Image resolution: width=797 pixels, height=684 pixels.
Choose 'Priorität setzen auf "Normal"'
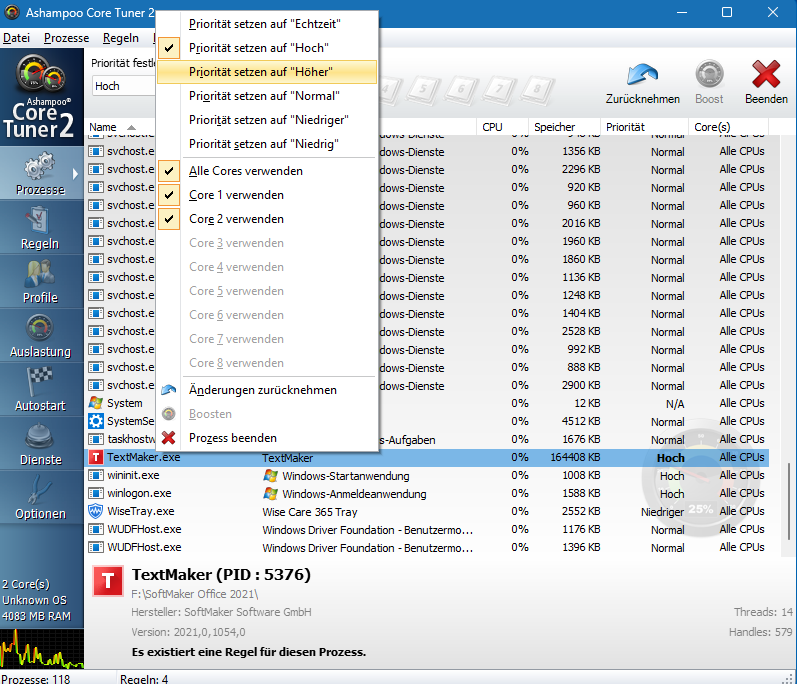point(267,96)
